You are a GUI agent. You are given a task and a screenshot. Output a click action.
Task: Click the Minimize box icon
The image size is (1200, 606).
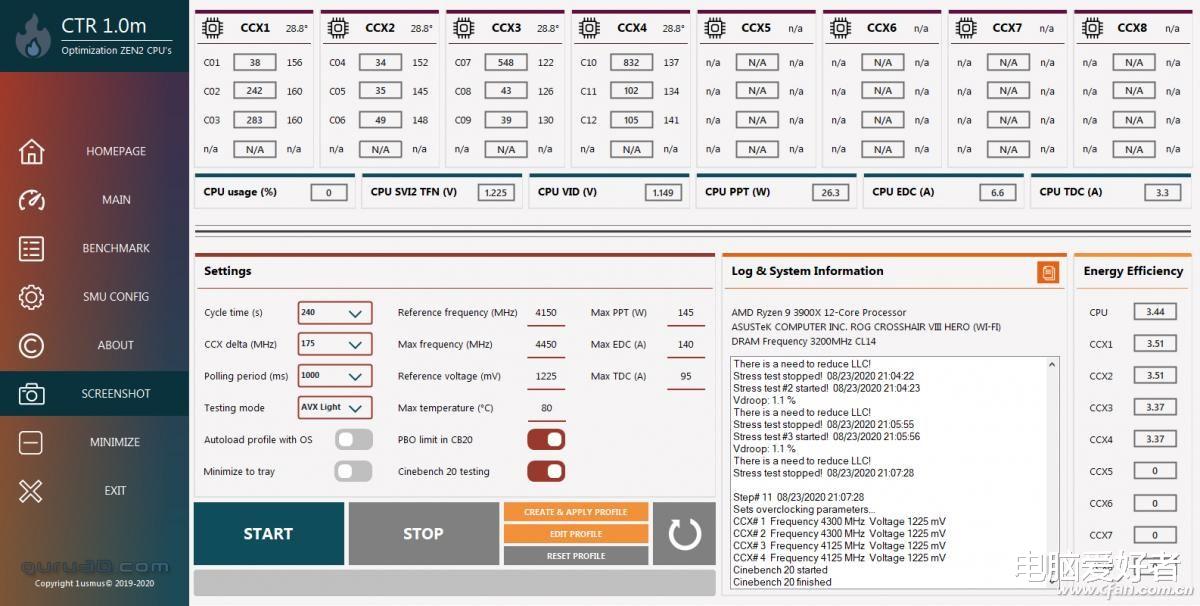(x=31, y=442)
